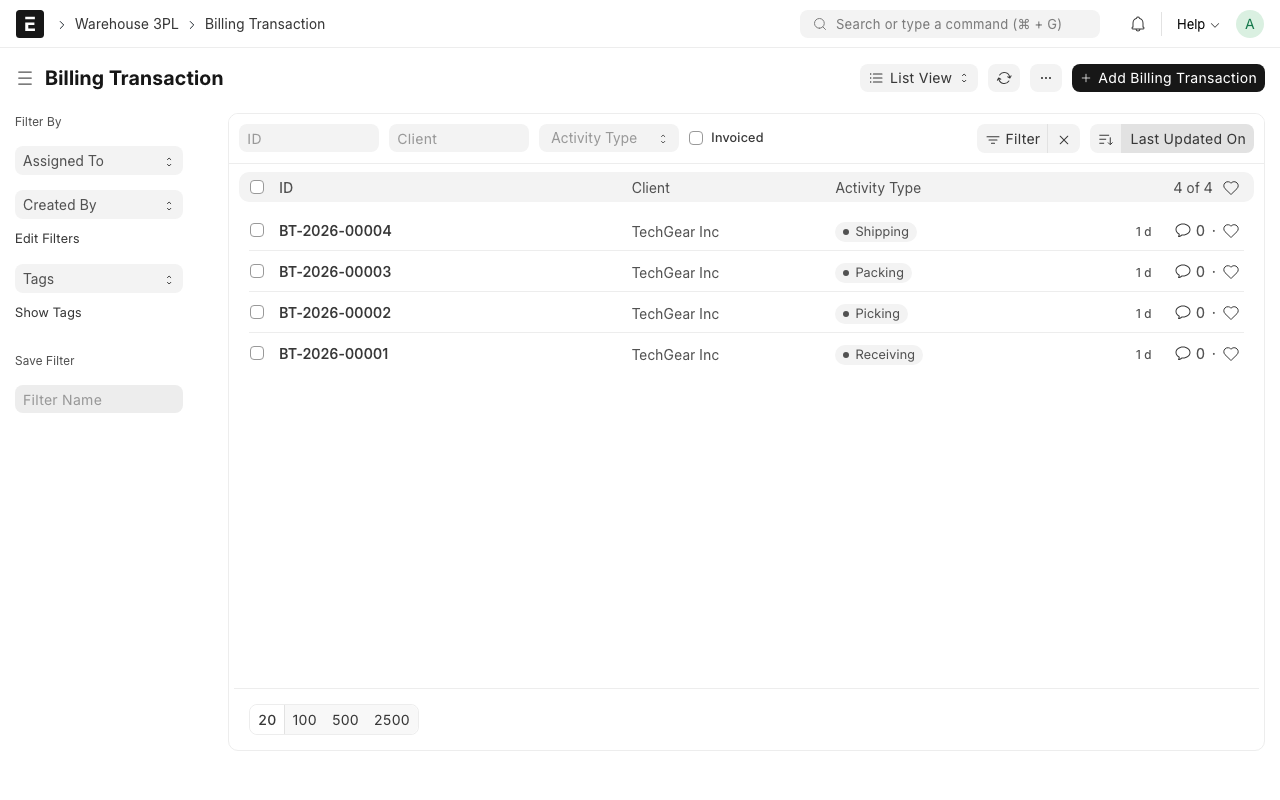Enable the Invoiced checkbox filter

tap(696, 137)
